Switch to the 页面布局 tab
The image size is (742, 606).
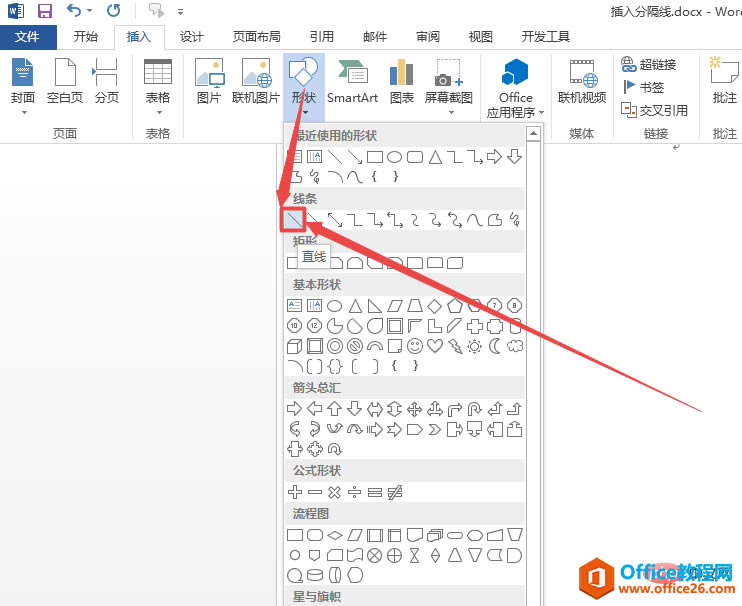256,37
